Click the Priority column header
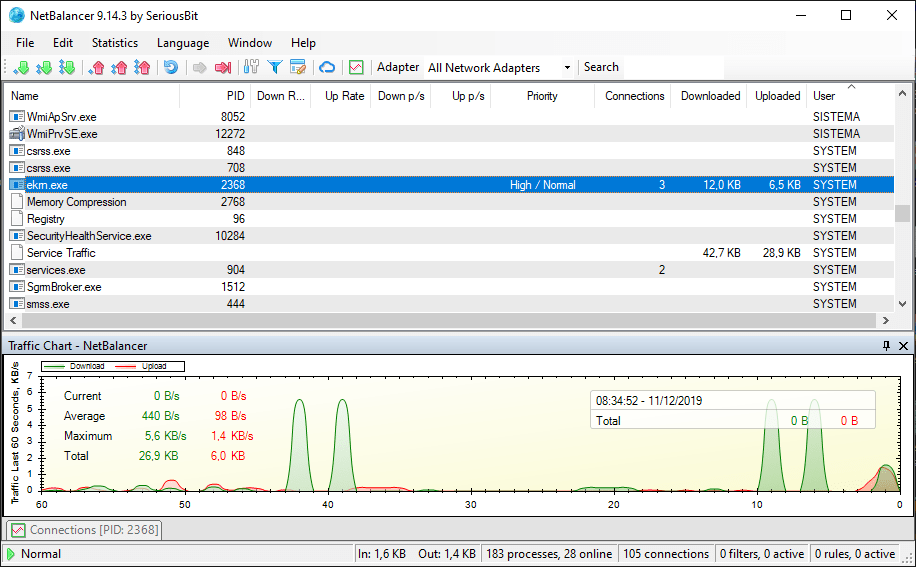The height and width of the screenshot is (567, 916). [542, 96]
